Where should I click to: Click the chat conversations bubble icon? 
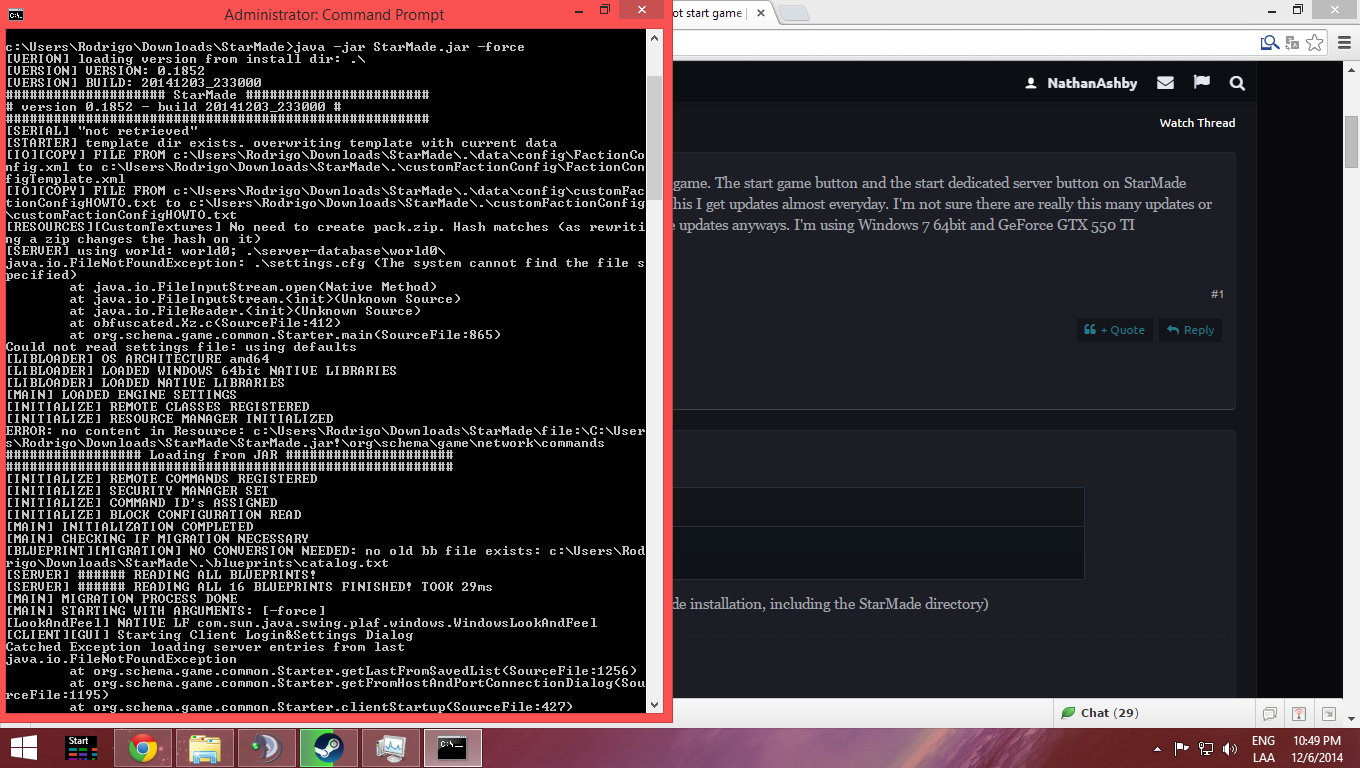tap(1269, 713)
